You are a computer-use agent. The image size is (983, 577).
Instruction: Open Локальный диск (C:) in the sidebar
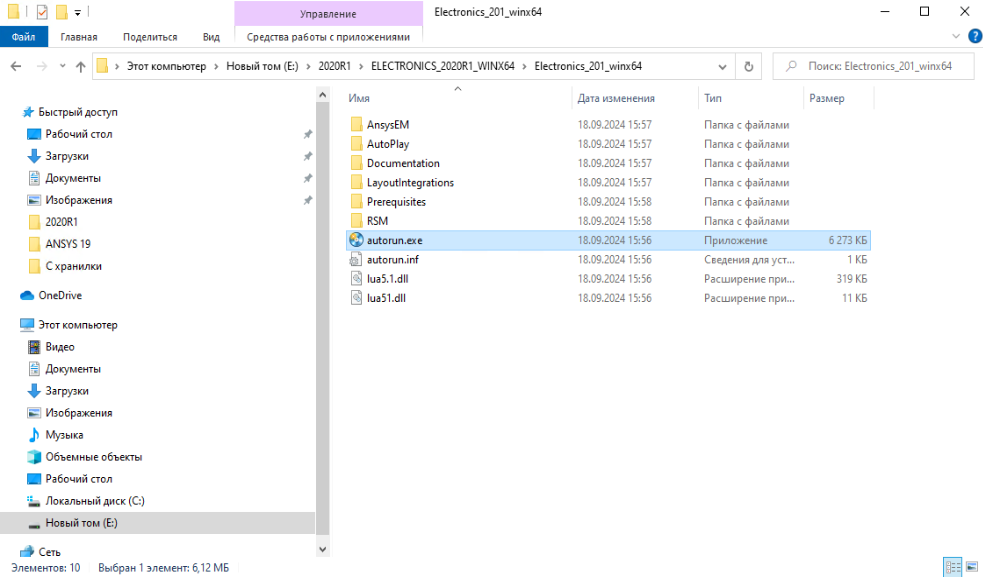pos(95,501)
